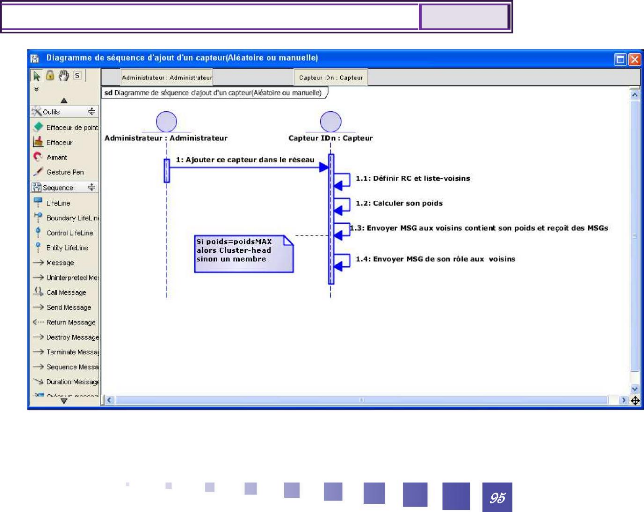Select message '1.4: Envoyer MSG de son rôle aux voisins'
The height and width of the screenshot is (512, 644).
pyautogui.click(x=435, y=259)
